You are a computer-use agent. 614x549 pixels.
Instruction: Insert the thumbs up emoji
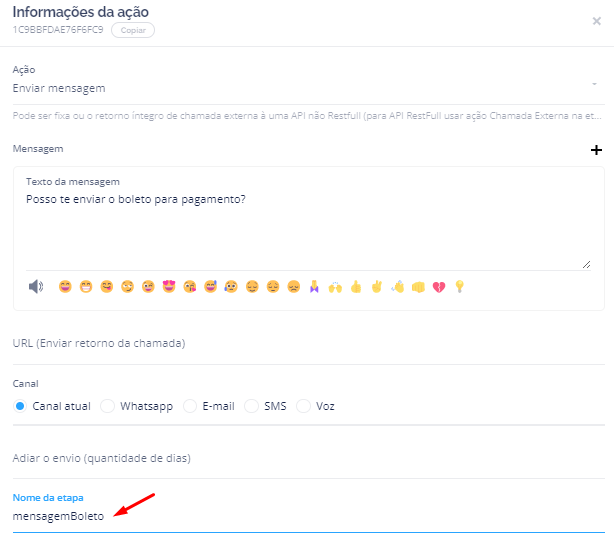coord(355,287)
